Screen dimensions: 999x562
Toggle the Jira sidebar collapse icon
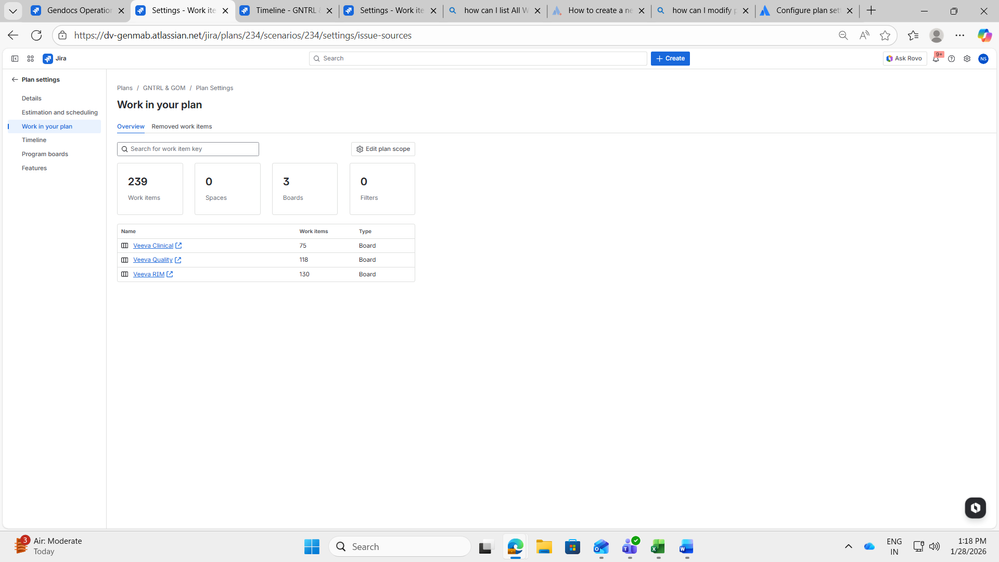click(15, 59)
